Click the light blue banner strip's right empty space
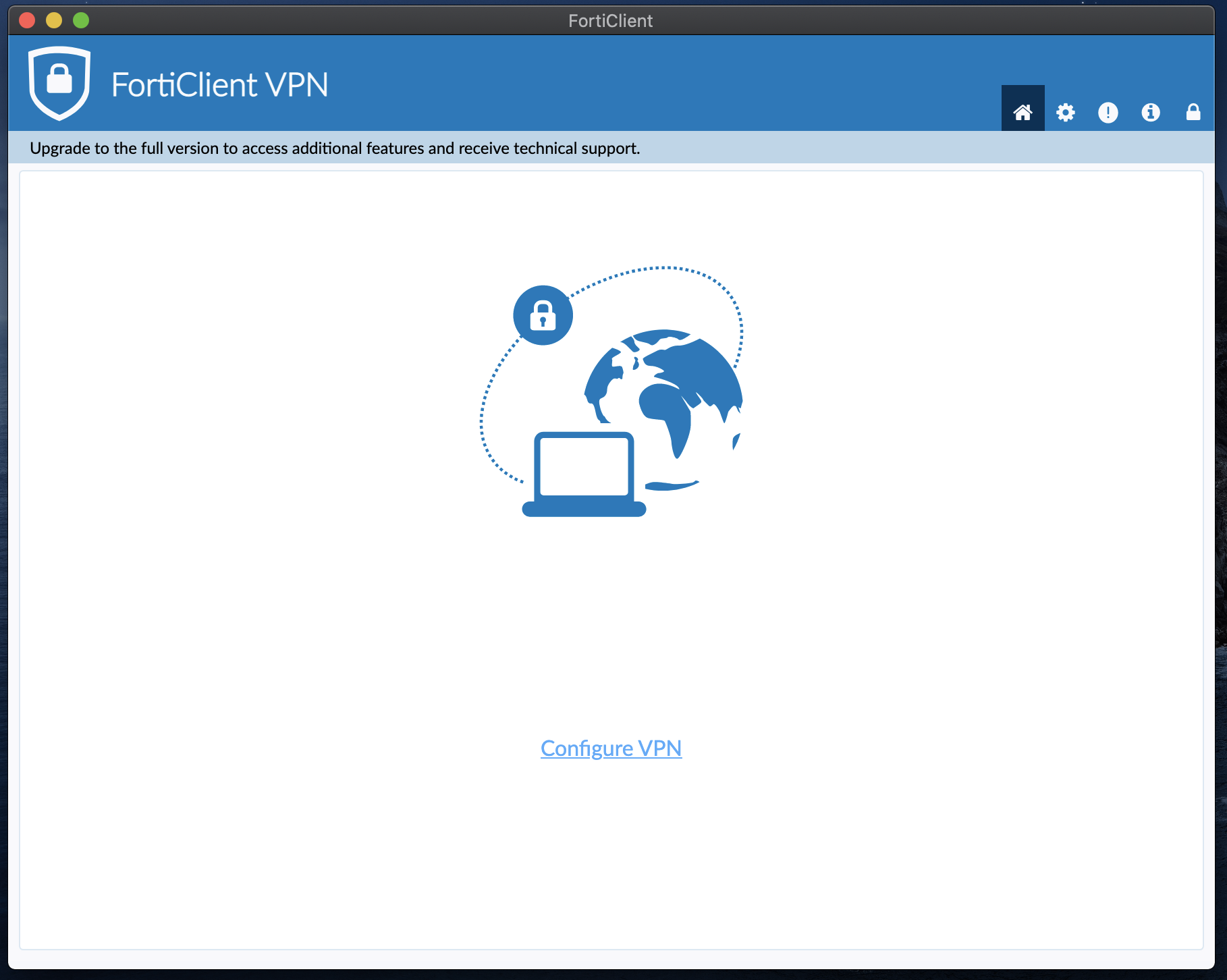Viewport: 1227px width, 980px height. coord(925,148)
